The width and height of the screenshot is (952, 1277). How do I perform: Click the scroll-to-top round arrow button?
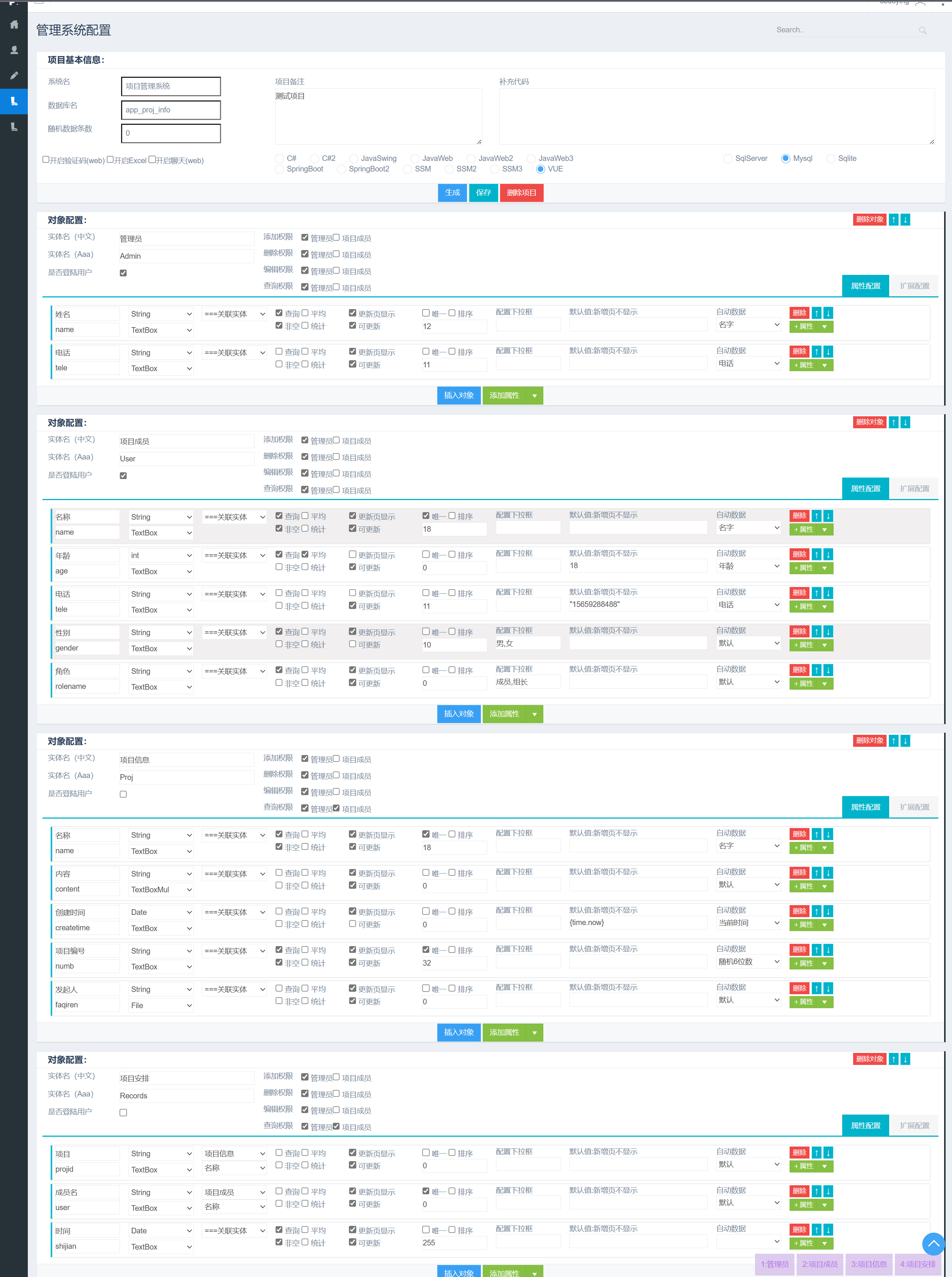(x=933, y=1244)
